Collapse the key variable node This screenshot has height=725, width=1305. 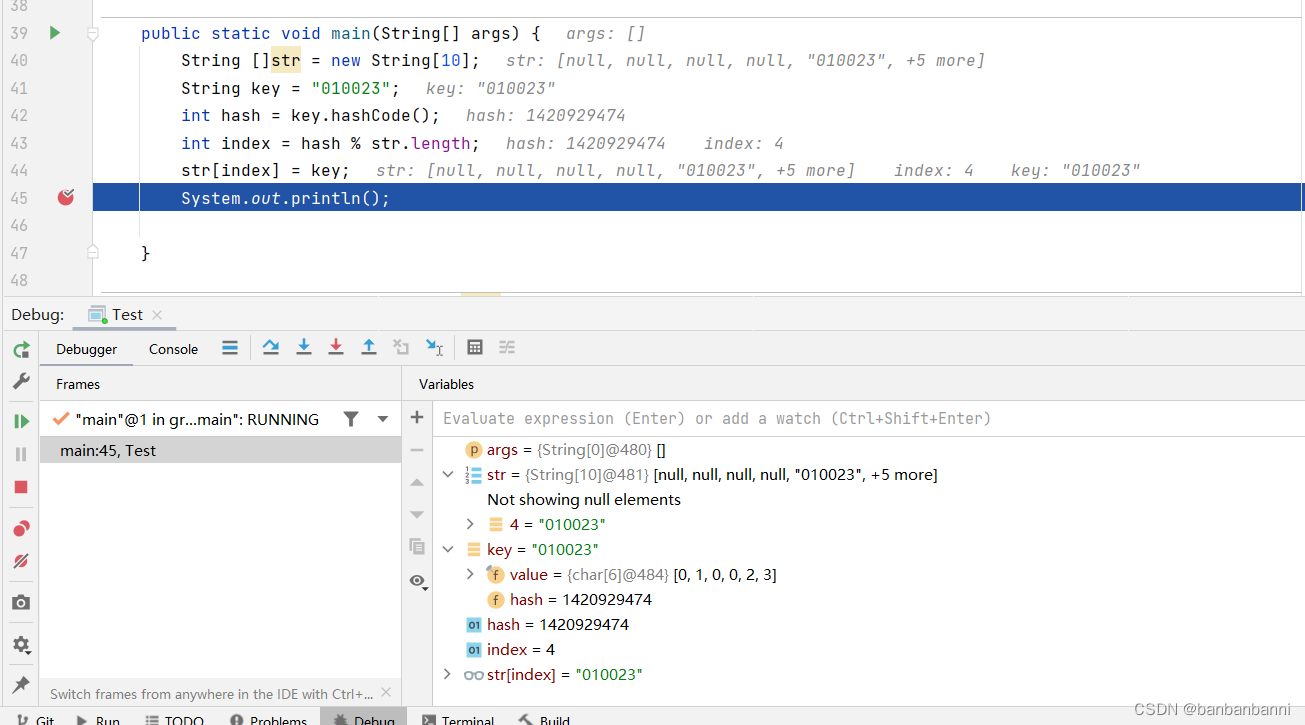click(448, 549)
